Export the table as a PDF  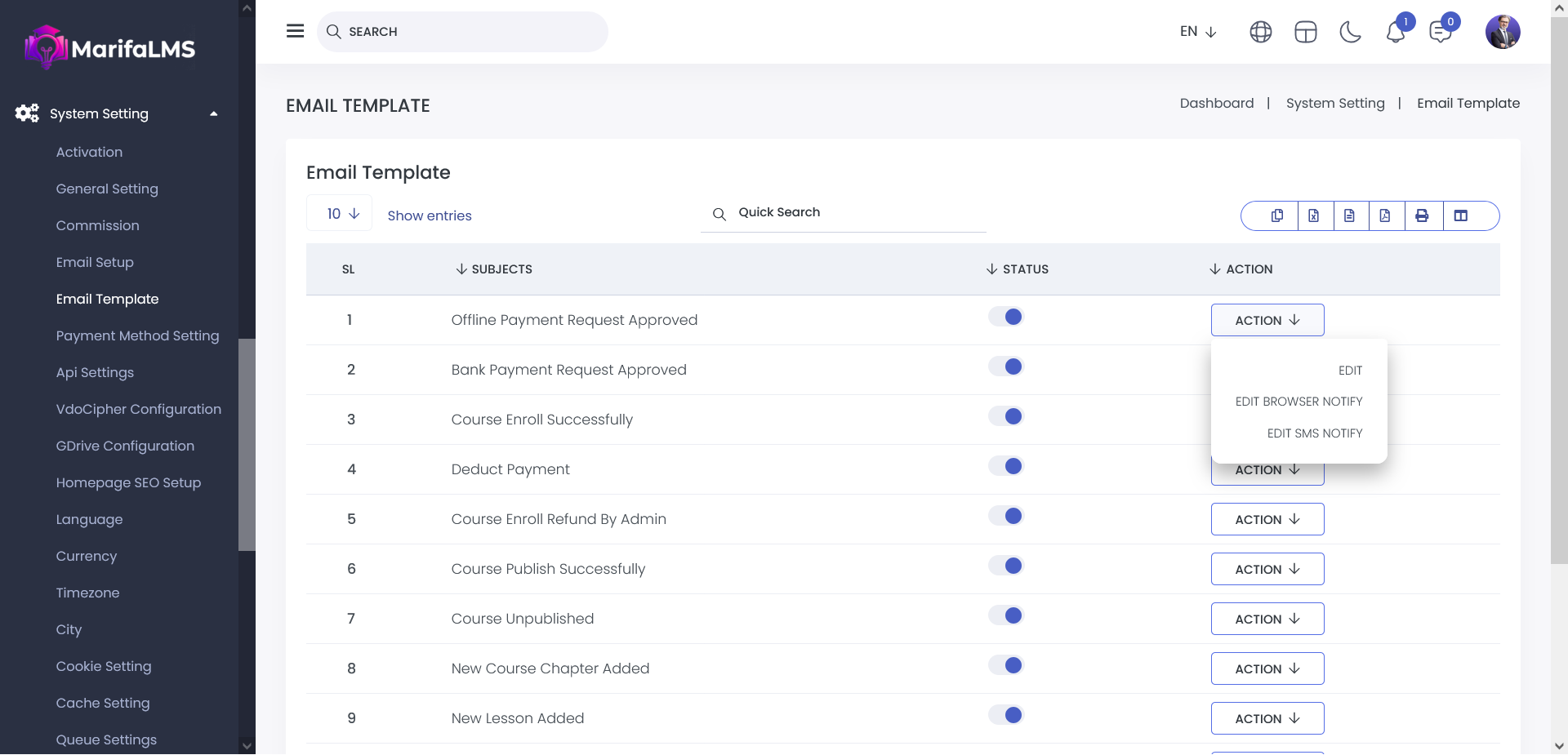pos(1385,215)
